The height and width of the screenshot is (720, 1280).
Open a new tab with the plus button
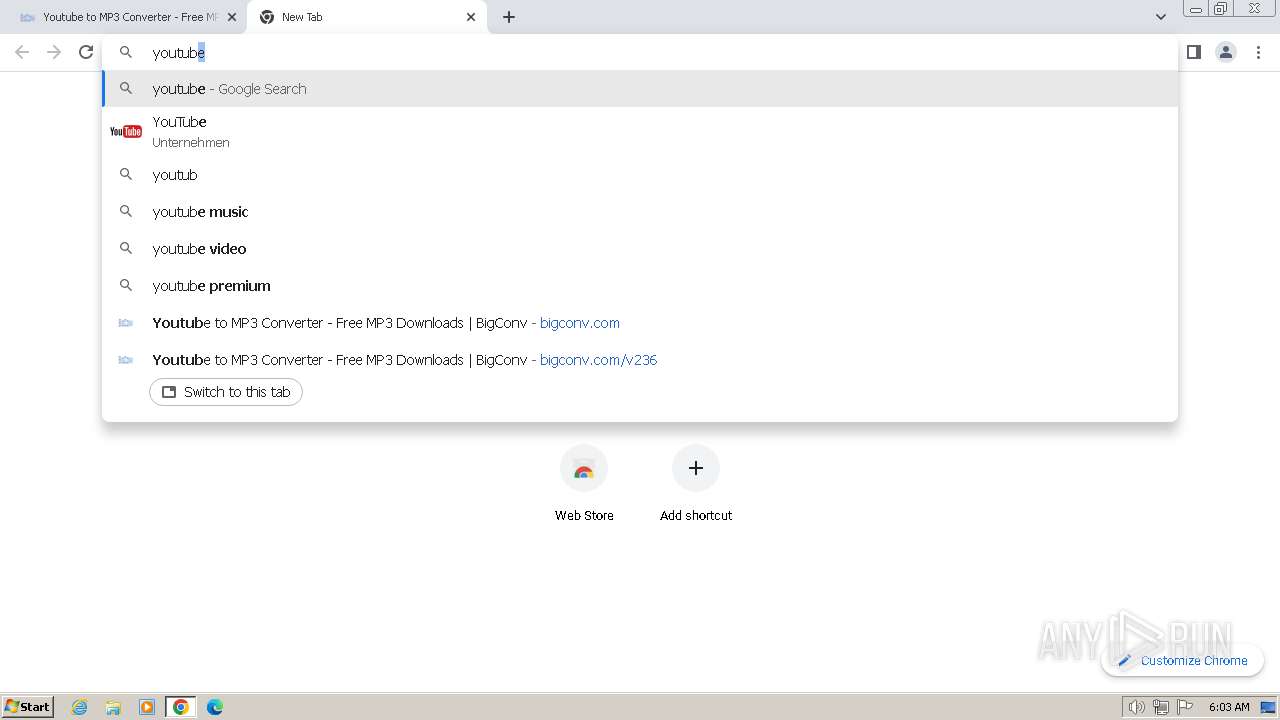(509, 17)
